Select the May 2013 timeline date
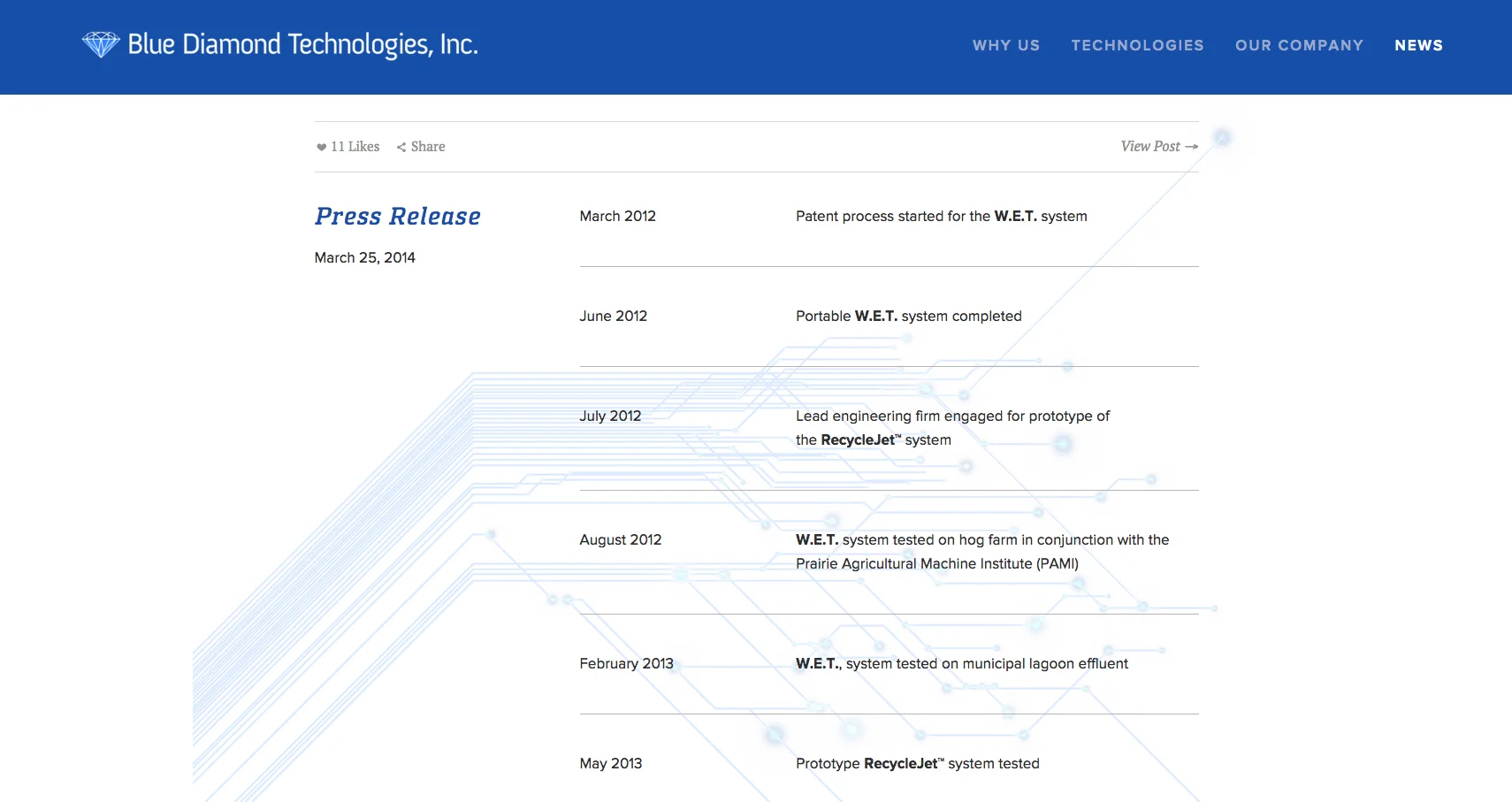This screenshot has width=1512, height=802. (x=610, y=763)
